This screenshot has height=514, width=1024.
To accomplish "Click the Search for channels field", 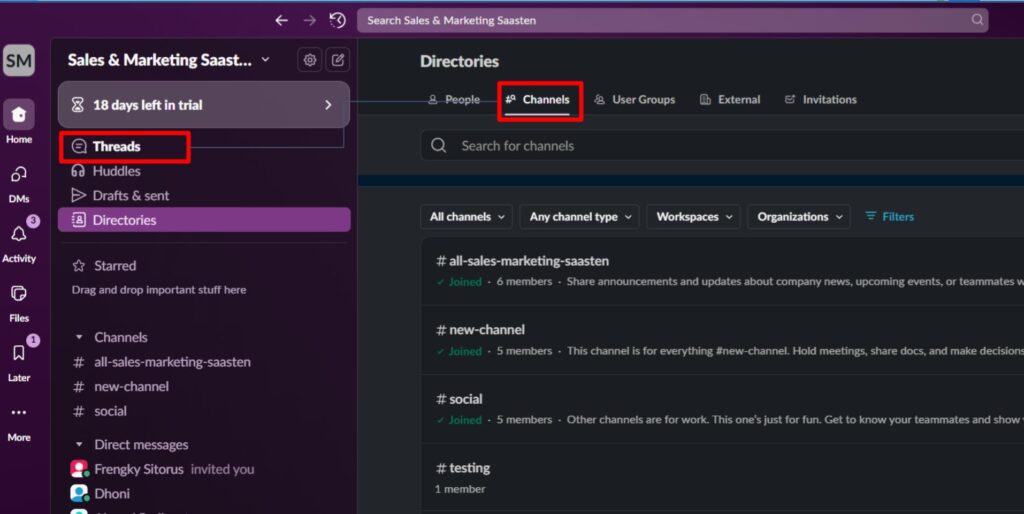I will click(722, 146).
